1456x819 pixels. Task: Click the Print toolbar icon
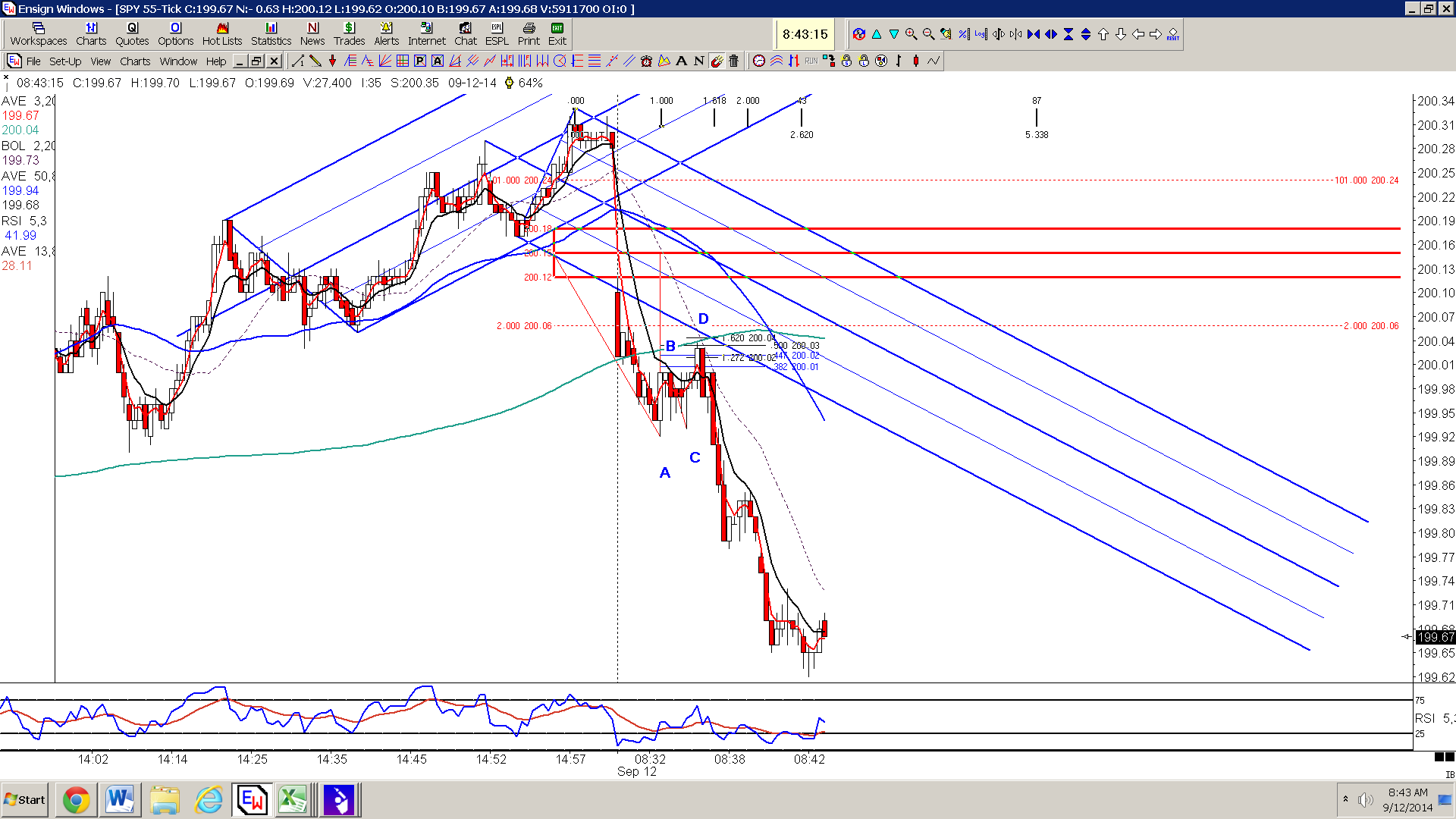tap(529, 34)
